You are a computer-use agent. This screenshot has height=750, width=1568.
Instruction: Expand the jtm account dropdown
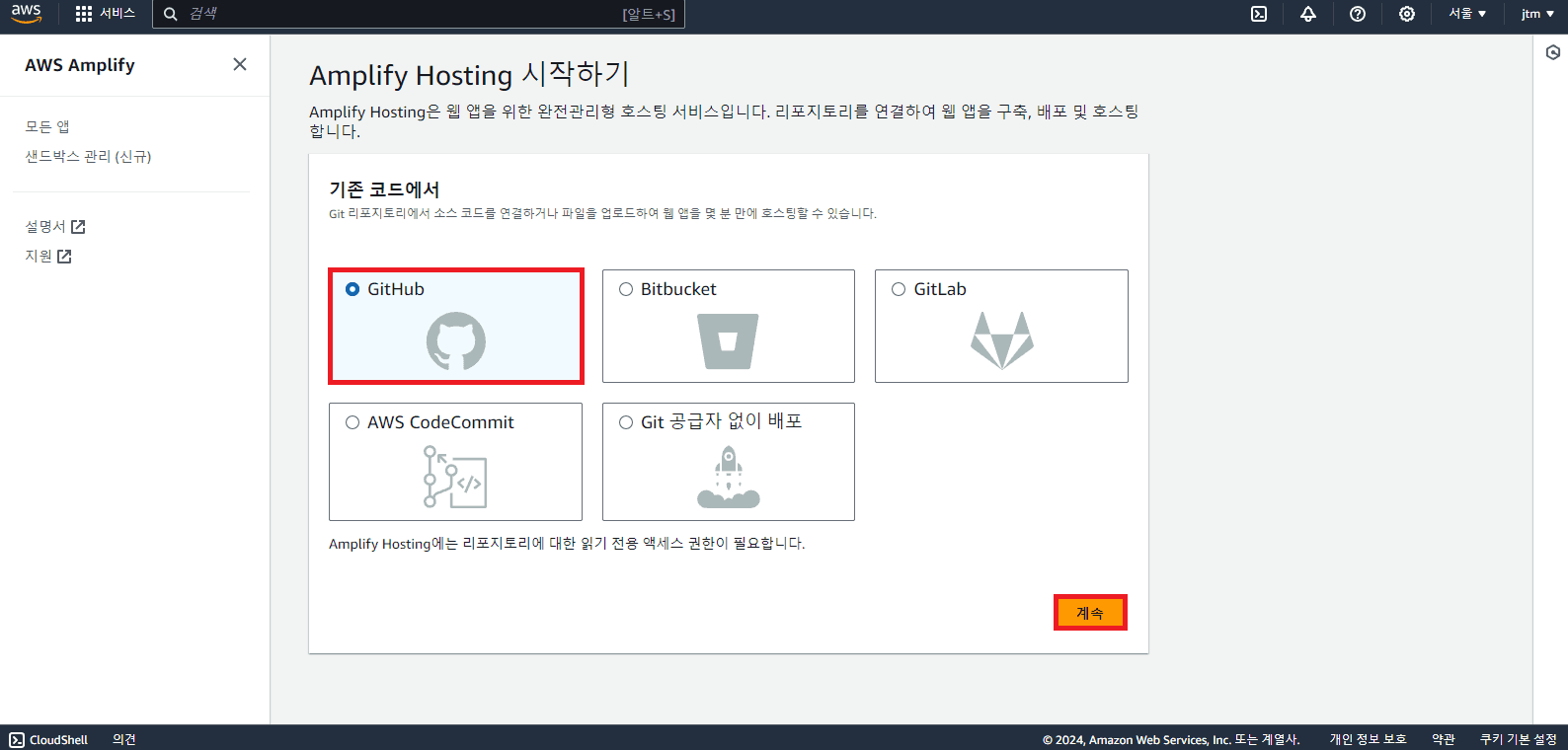click(1536, 14)
